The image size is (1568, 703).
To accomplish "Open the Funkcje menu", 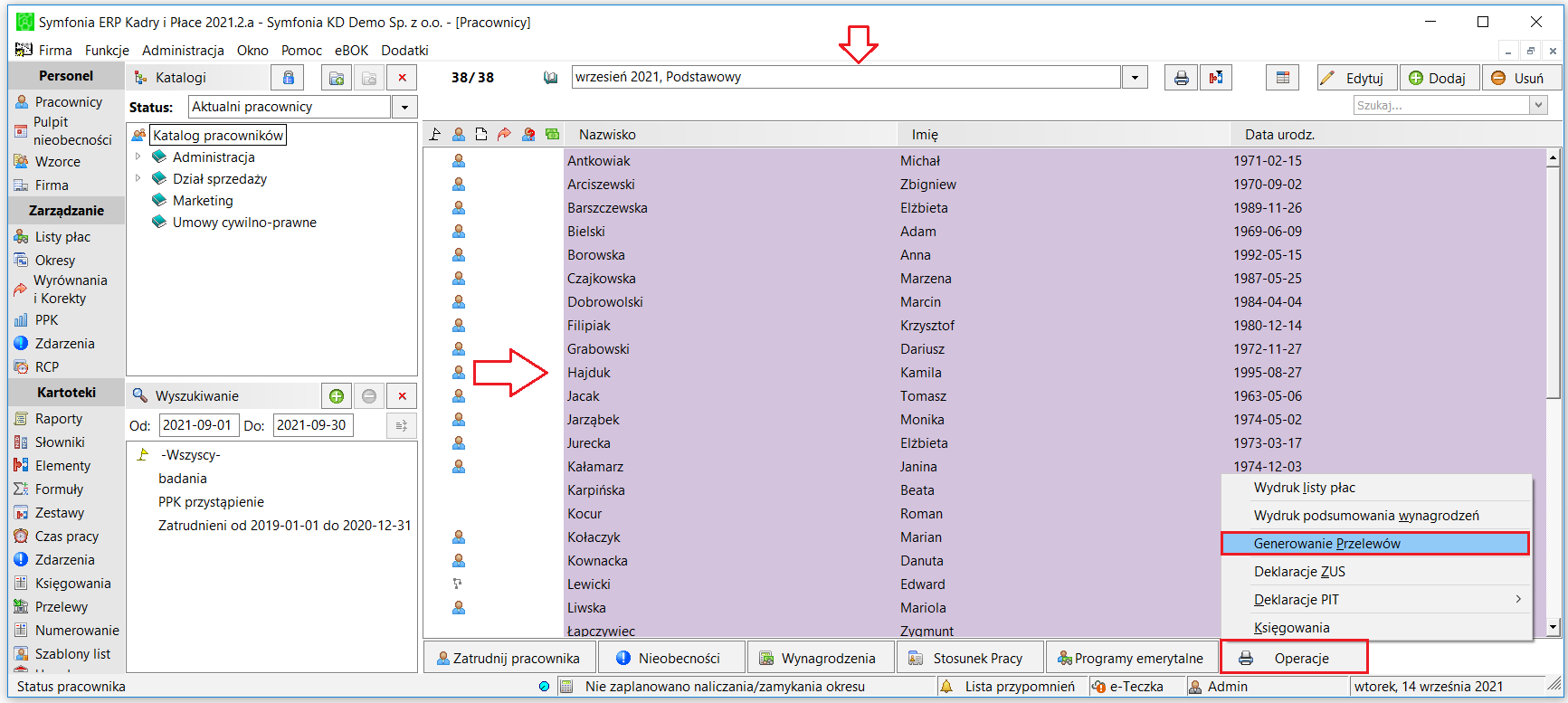I will (107, 51).
